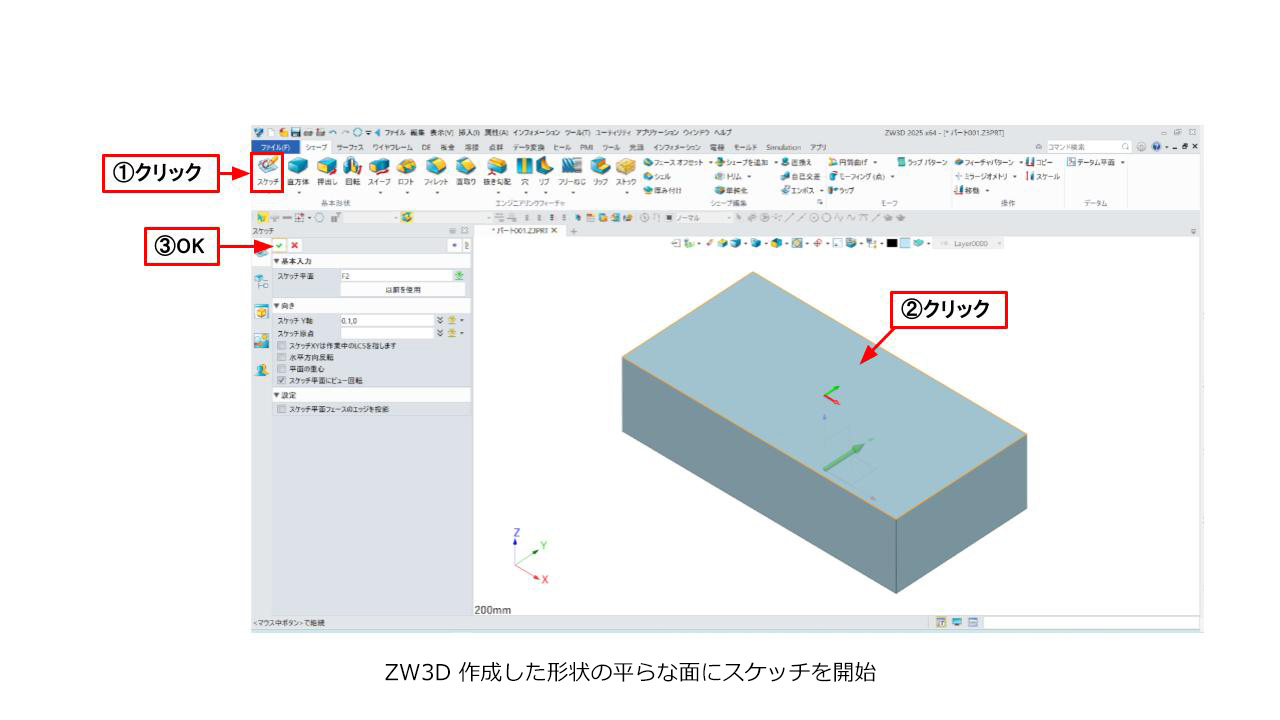Click the フェースオフセット command

click(673, 162)
